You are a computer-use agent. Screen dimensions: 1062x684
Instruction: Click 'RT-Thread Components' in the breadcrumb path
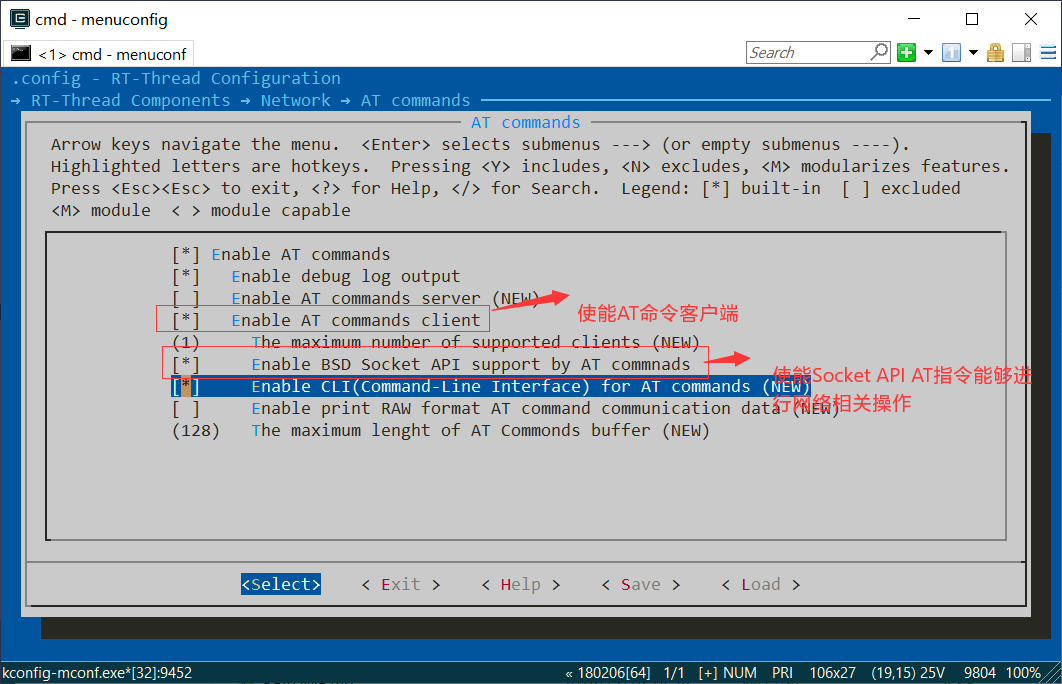click(x=131, y=101)
